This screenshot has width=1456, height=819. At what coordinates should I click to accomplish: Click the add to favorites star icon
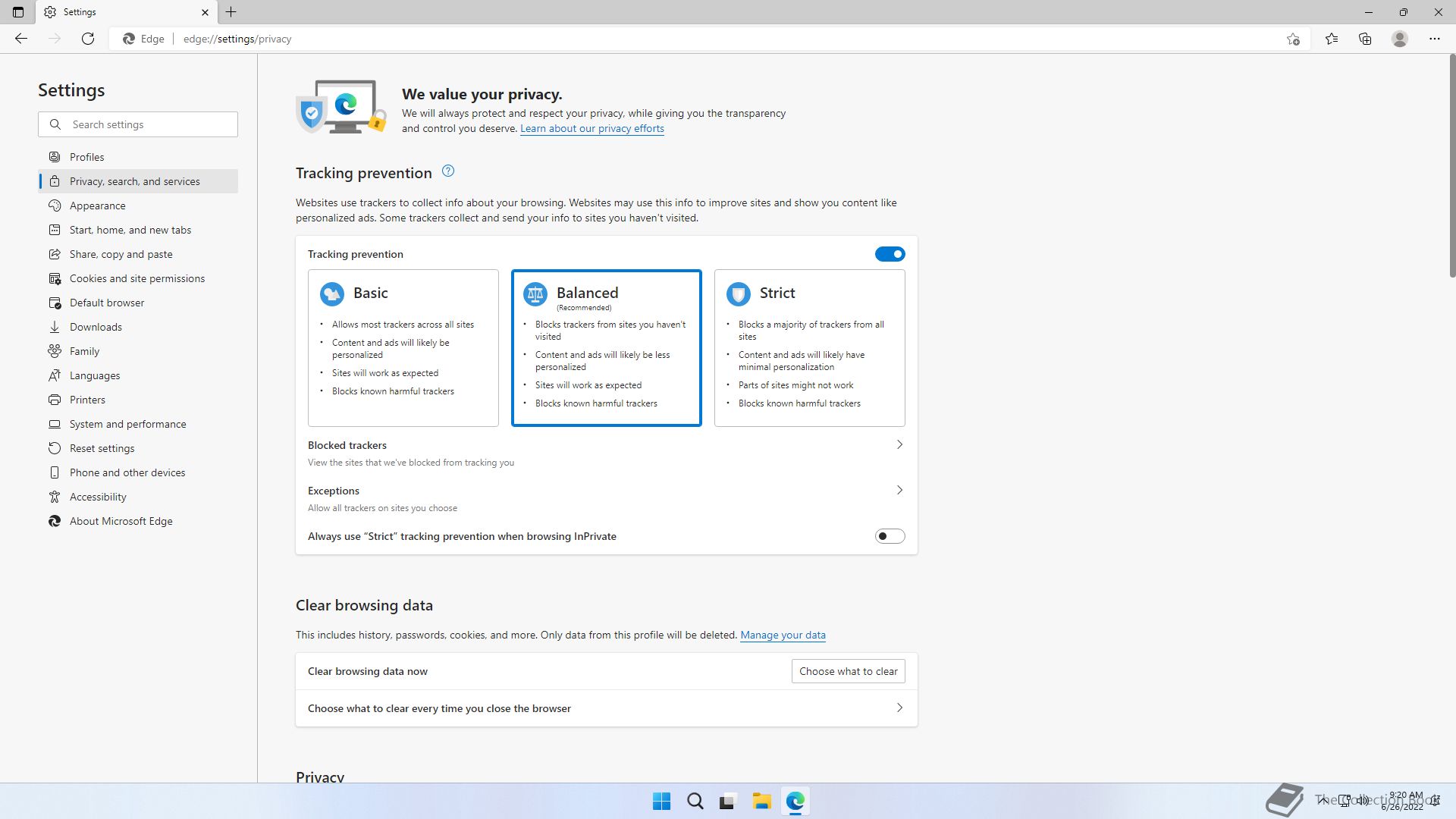click(x=1293, y=39)
